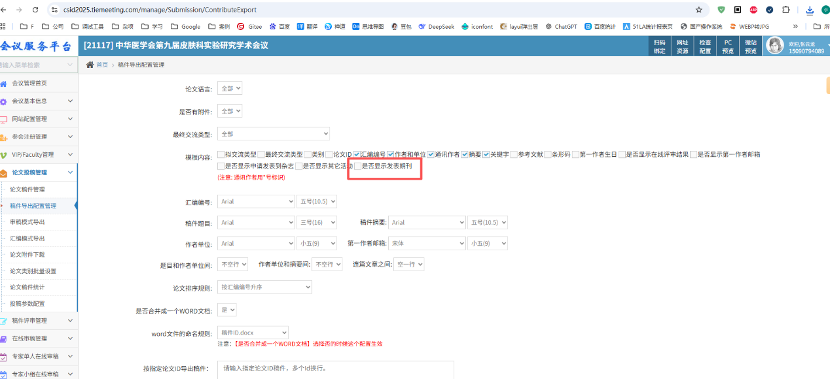The width and height of the screenshot is (830, 380).
Task: Click the browser address bar URL
Action: tap(160, 10)
